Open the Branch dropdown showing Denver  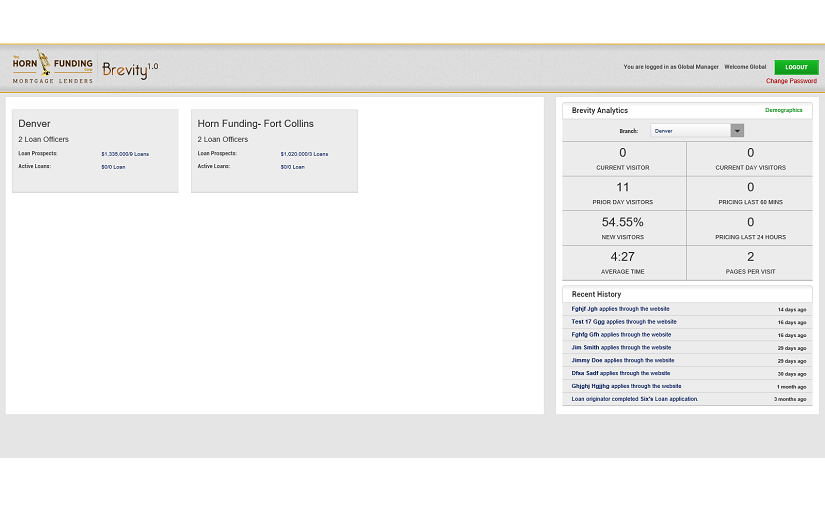[697, 130]
